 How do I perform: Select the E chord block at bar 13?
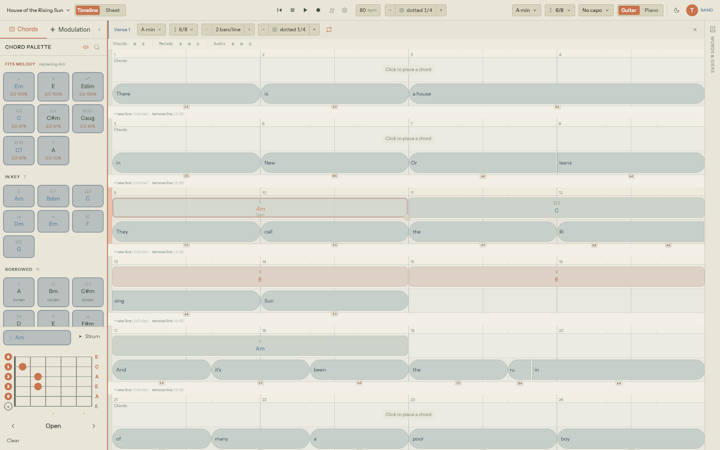coord(260,277)
